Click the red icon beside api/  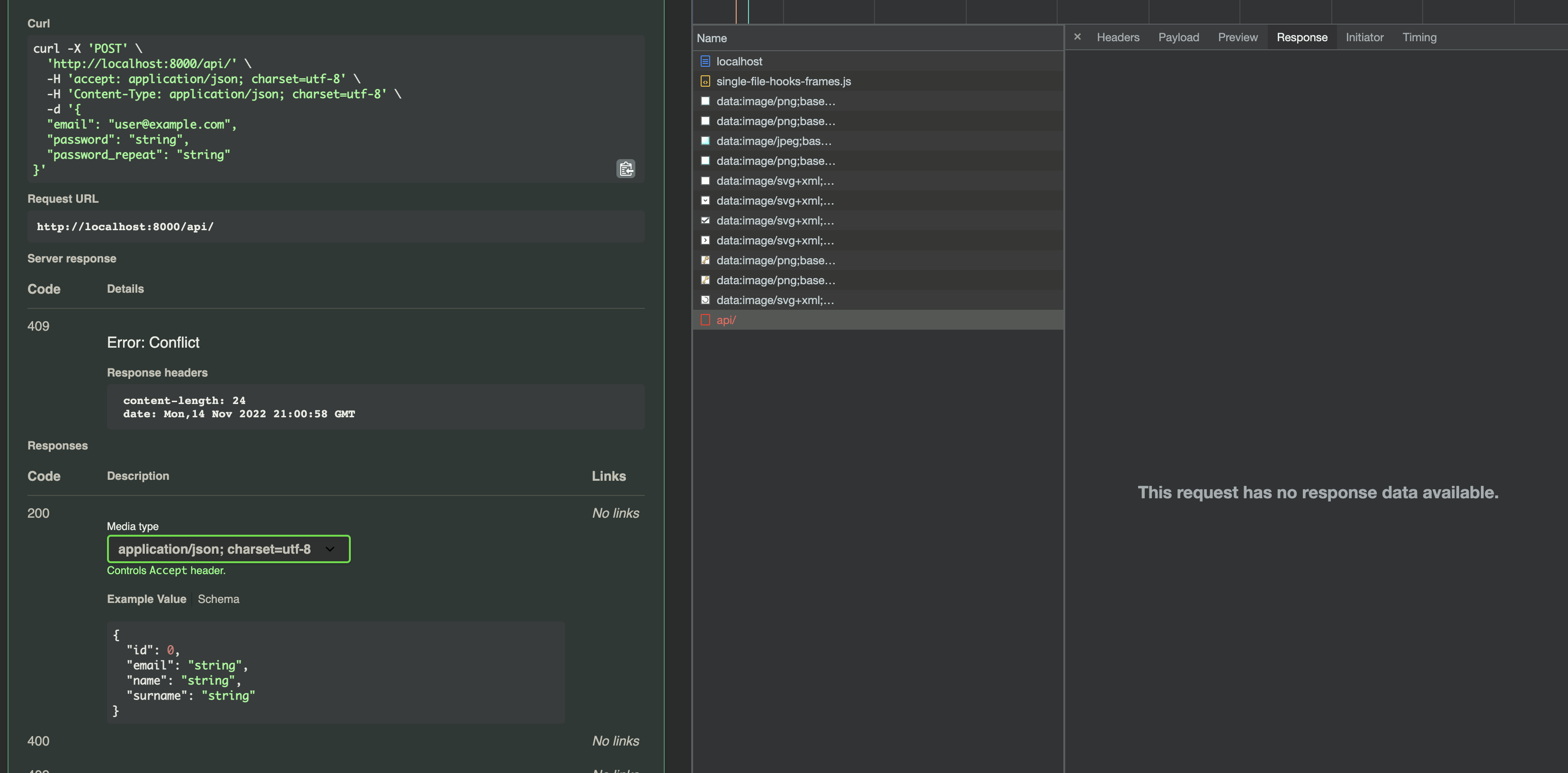coord(705,320)
